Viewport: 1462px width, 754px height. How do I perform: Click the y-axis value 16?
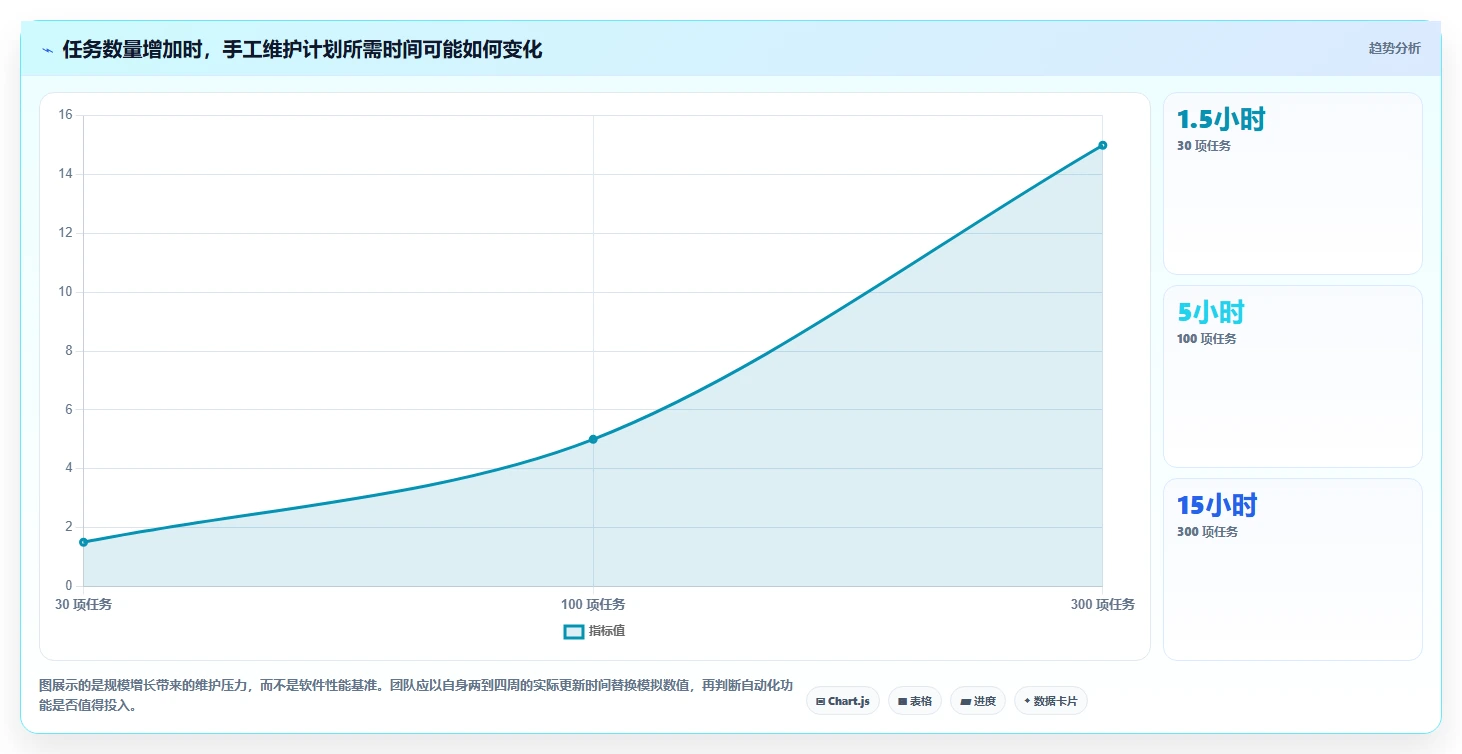(66, 115)
